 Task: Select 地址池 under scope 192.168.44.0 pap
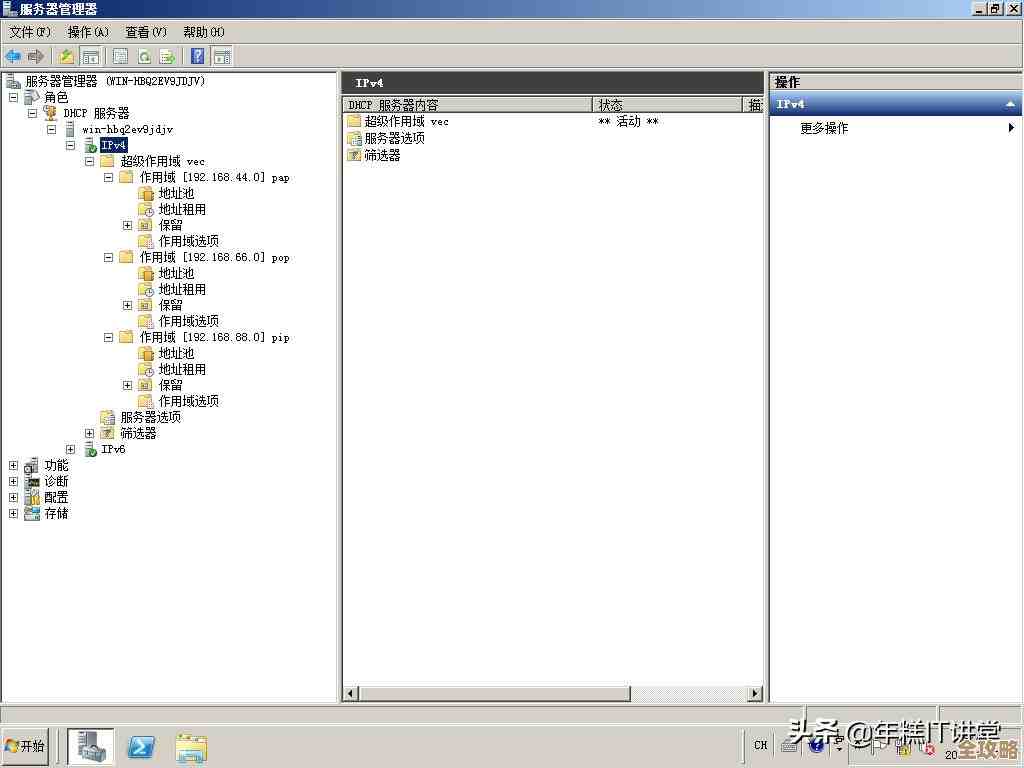176,193
